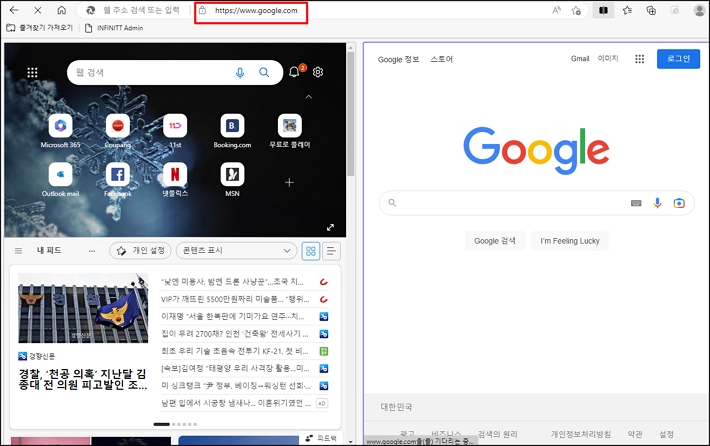Add a new quick link with plus
This screenshot has width=710, height=446.
289,182
